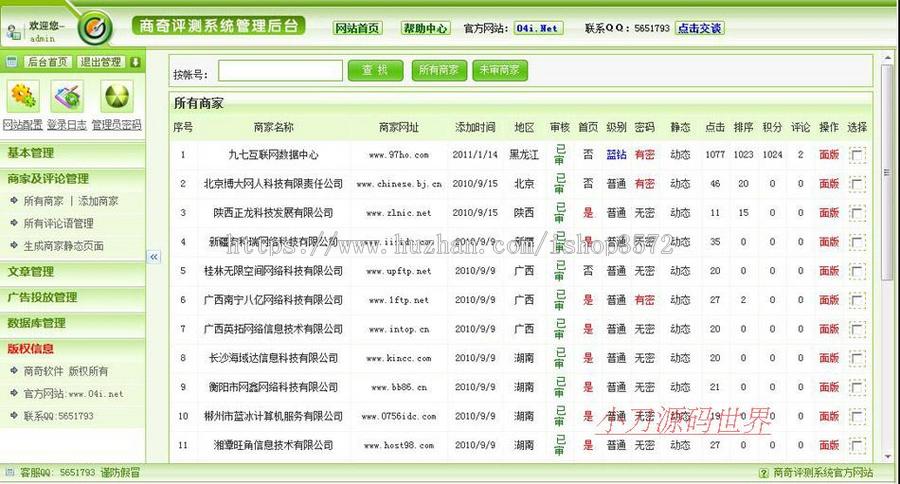Click 联系QQ:5651793 in the sidebar

coord(58,416)
